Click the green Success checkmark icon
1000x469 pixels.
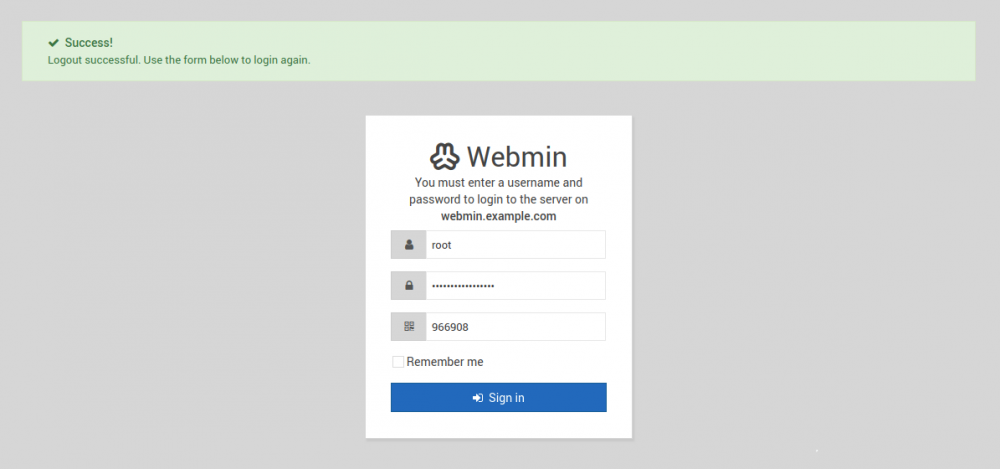(x=54, y=43)
